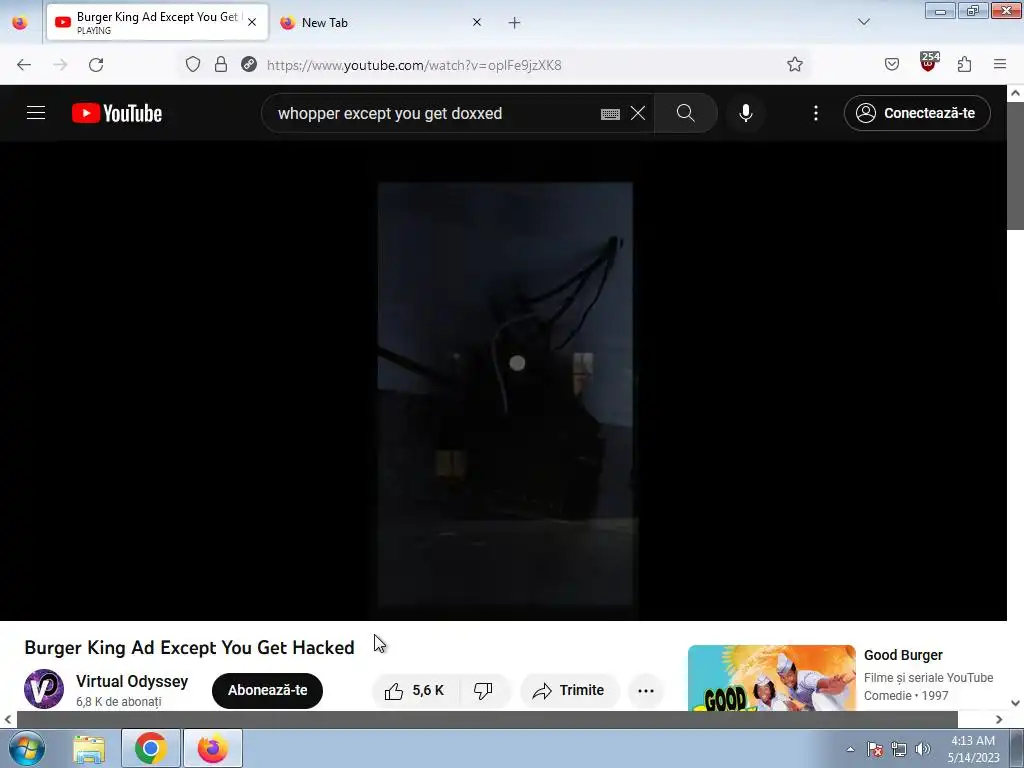Close the Burger King Ad tab
The width and height of the screenshot is (1024, 768).
click(252, 22)
